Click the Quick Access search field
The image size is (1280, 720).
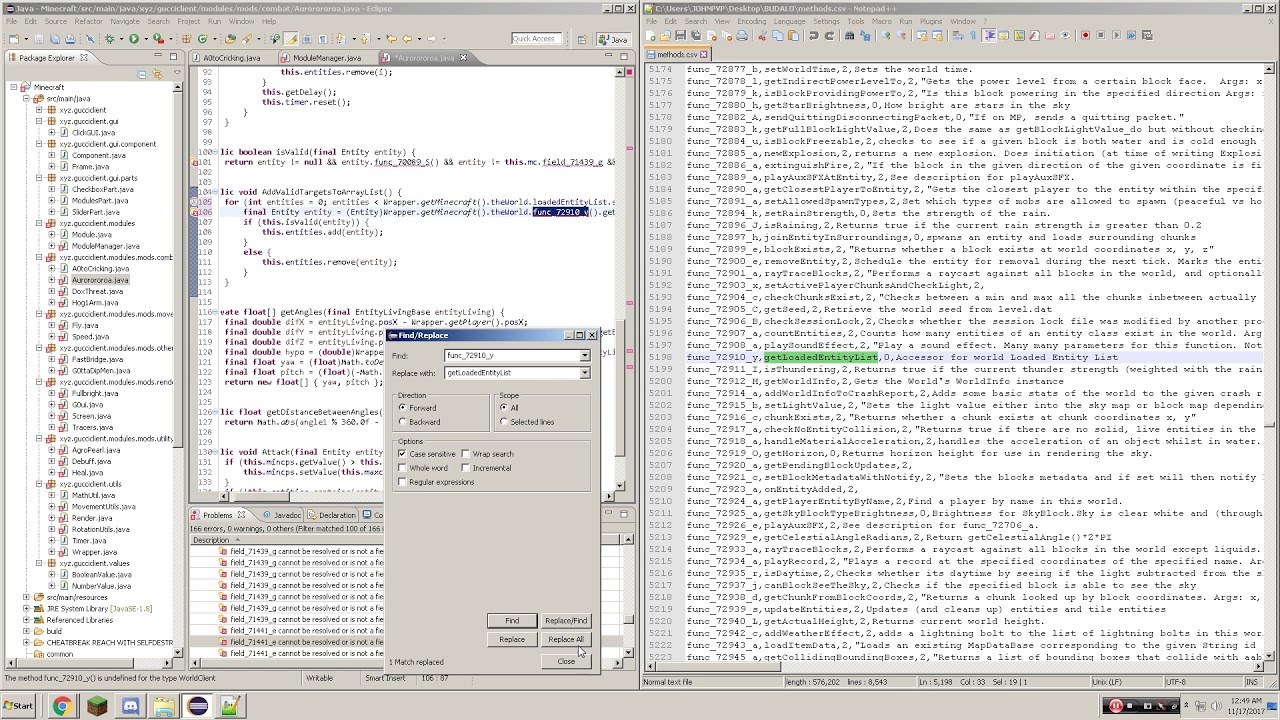click(x=535, y=39)
